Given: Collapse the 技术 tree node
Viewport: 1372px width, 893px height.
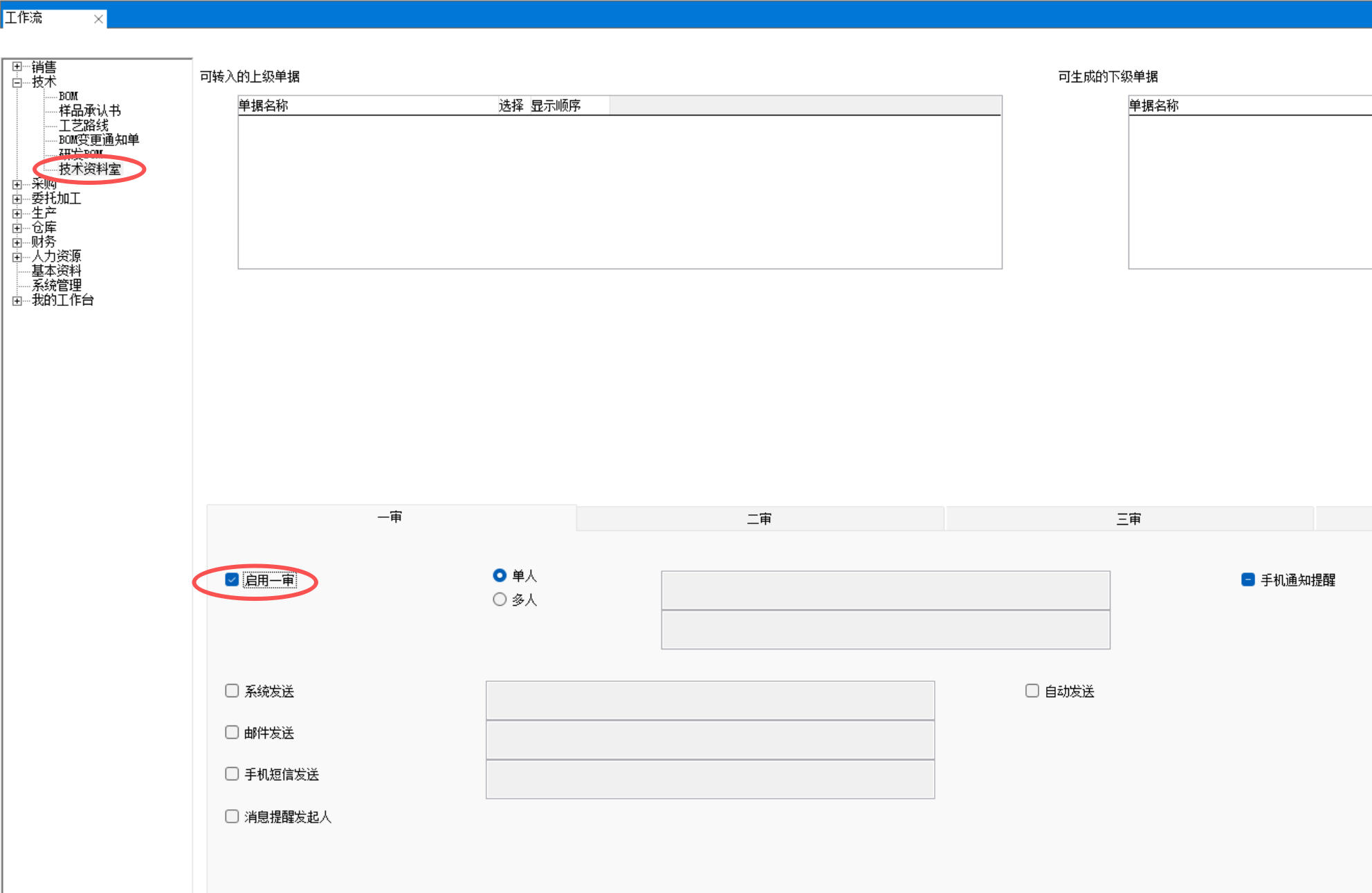Looking at the screenshot, I should click(17, 82).
